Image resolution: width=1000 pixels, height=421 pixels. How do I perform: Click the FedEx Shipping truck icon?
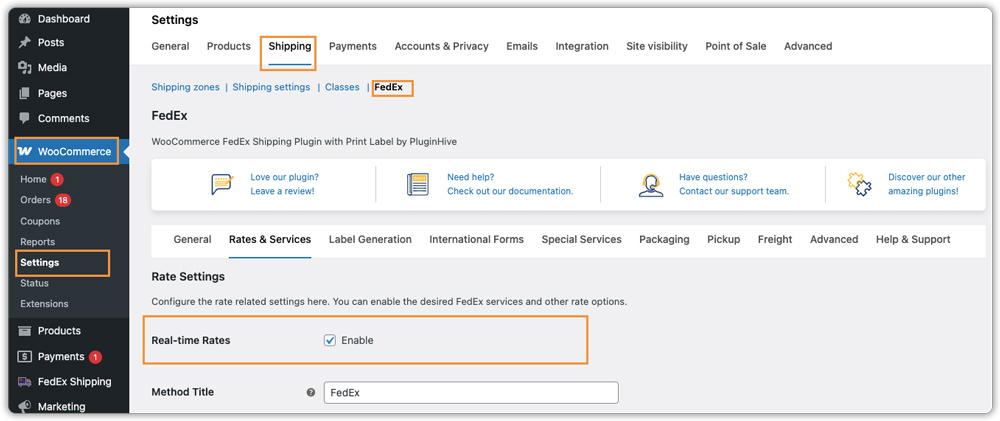pyautogui.click(x=24, y=381)
